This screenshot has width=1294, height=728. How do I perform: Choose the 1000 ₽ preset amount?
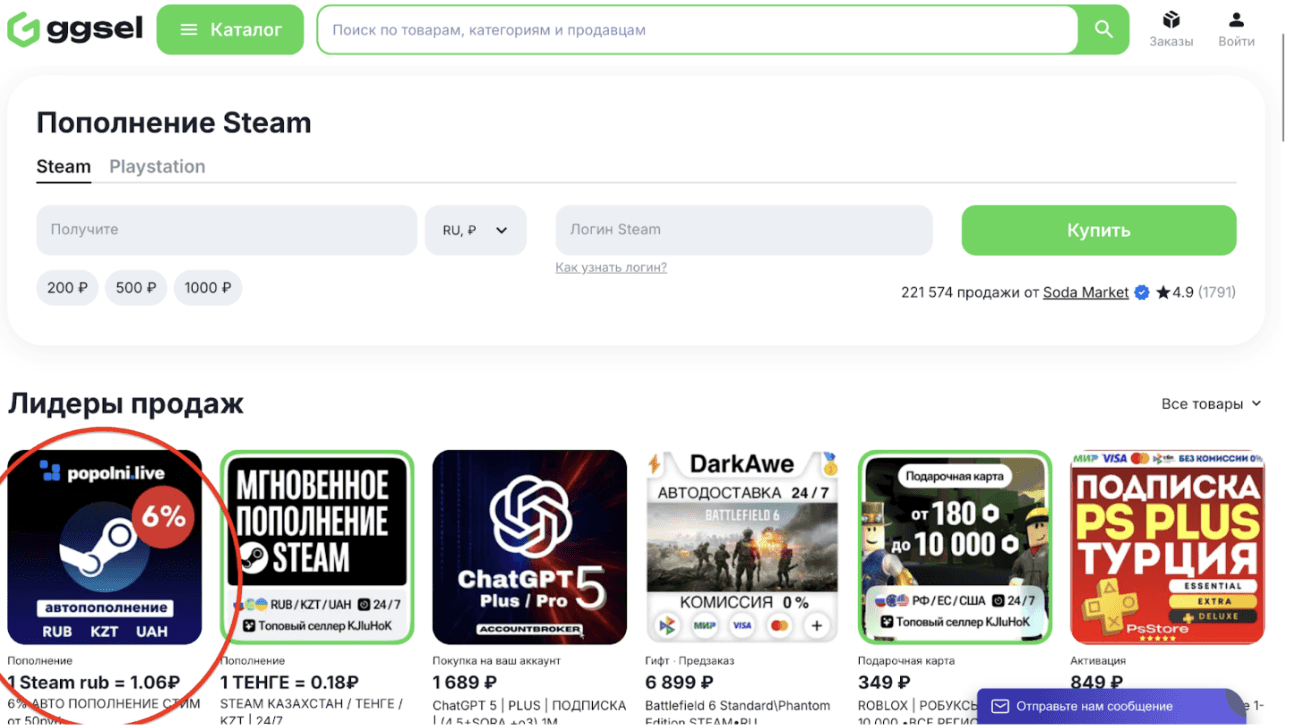[x=208, y=288]
